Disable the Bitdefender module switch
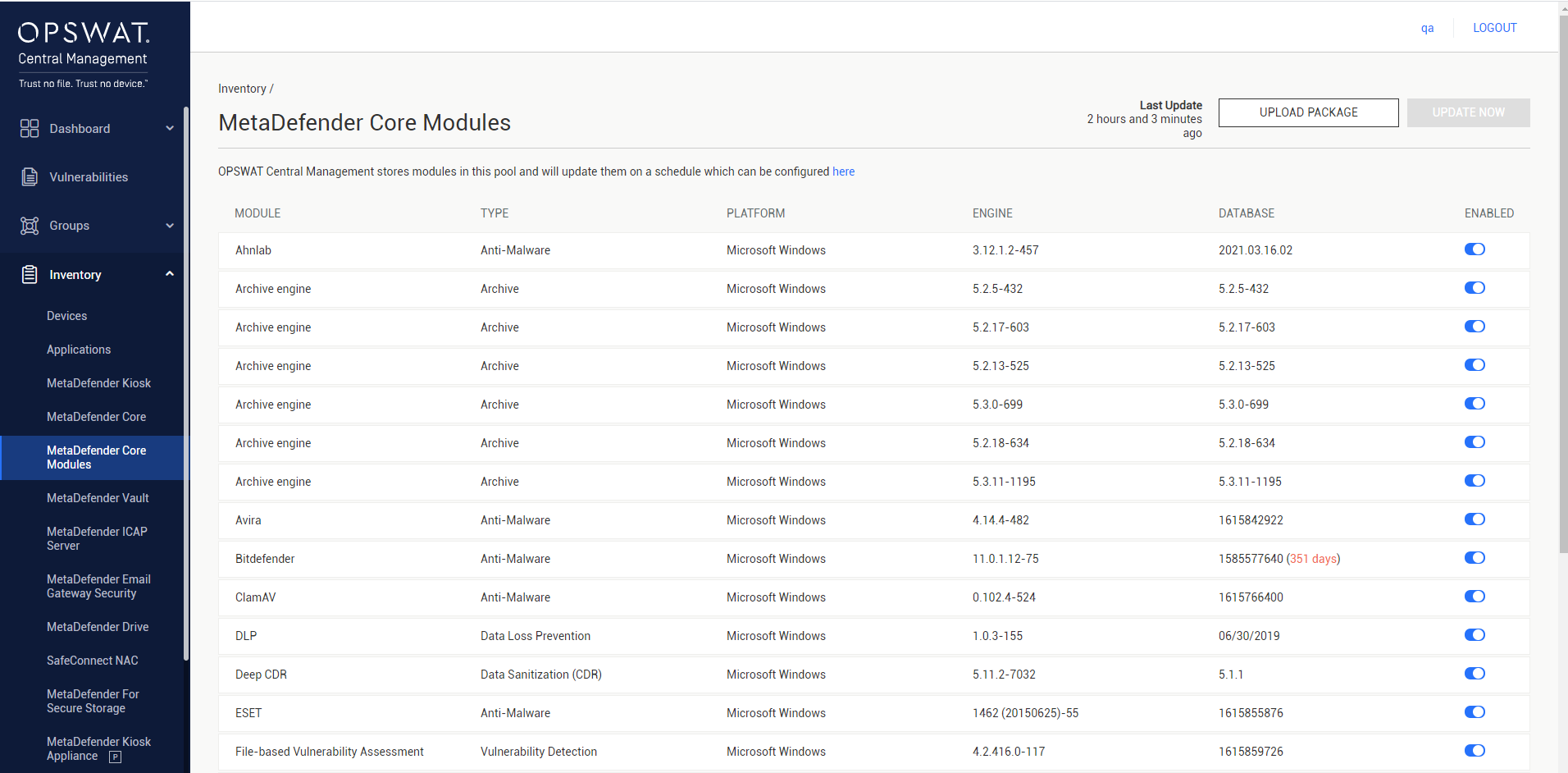This screenshot has width=1568, height=773. 1475,558
